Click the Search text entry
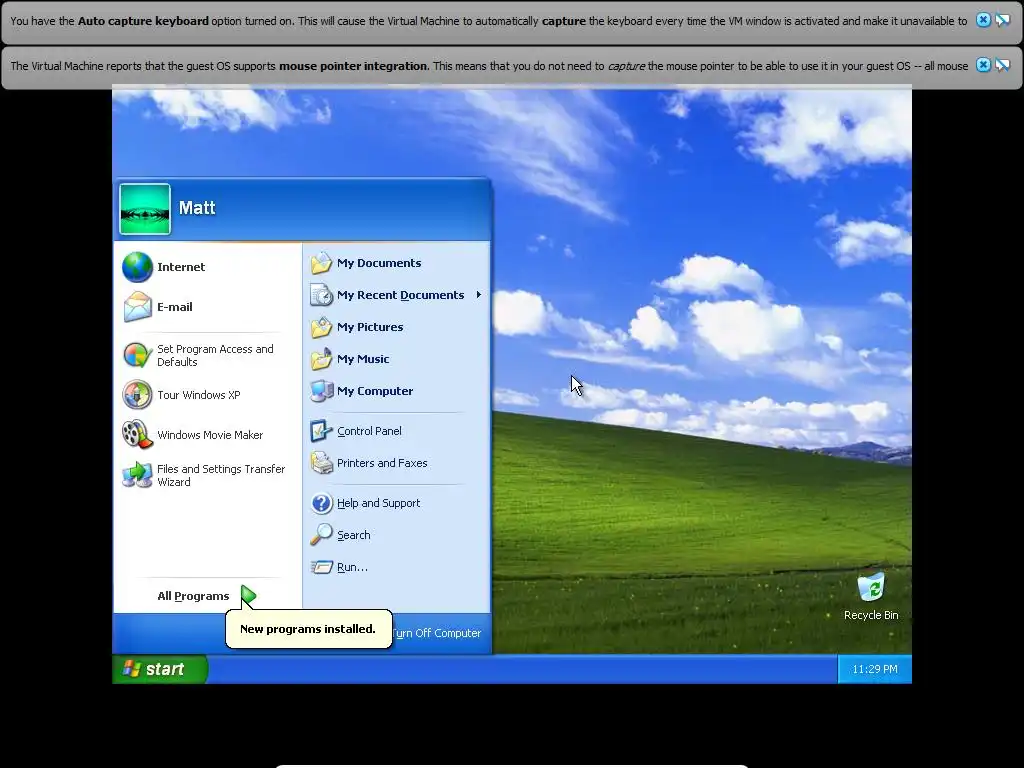This screenshot has height=768, width=1024. tap(353, 535)
